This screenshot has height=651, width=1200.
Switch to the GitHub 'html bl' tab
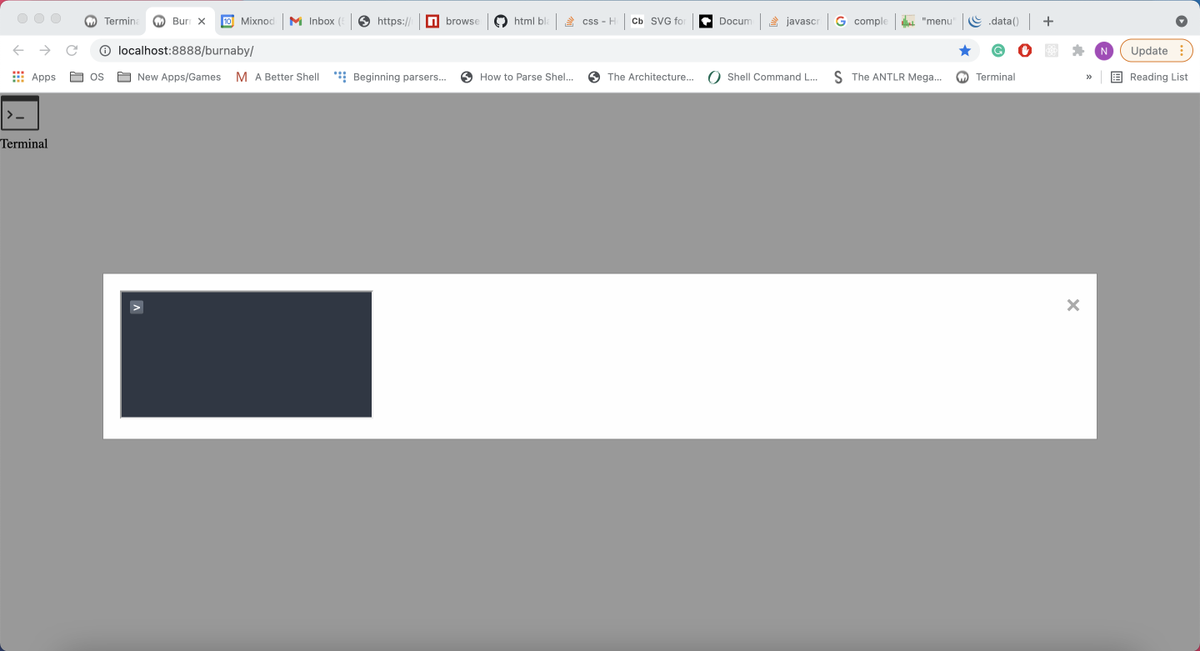pos(521,20)
